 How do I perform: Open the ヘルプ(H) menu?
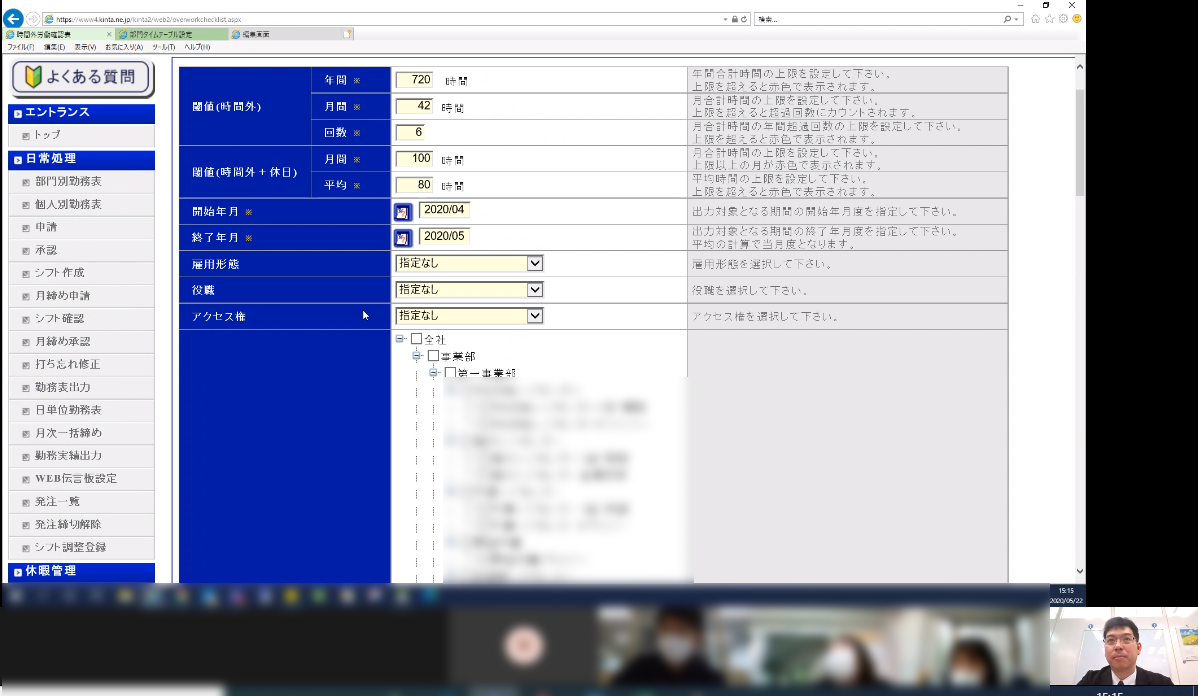[x=197, y=47]
